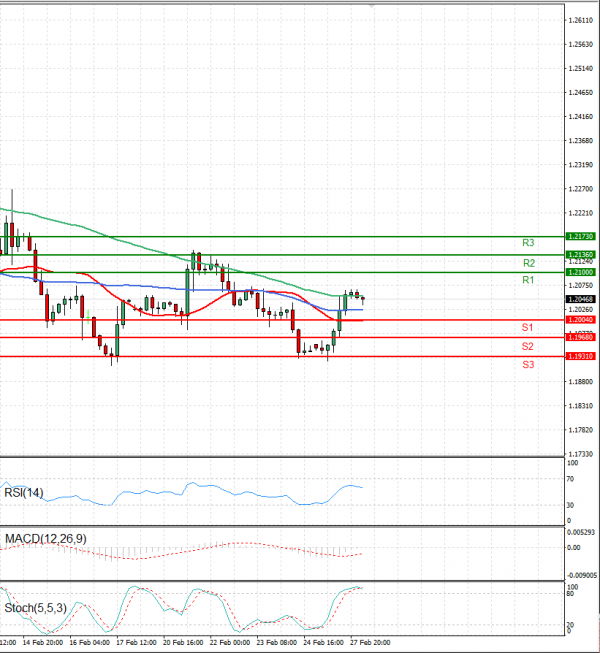This screenshot has height=653, width=600.
Task: Click the 1.23190 price axis value
Action: pyautogui.click(x=581, y=165)
